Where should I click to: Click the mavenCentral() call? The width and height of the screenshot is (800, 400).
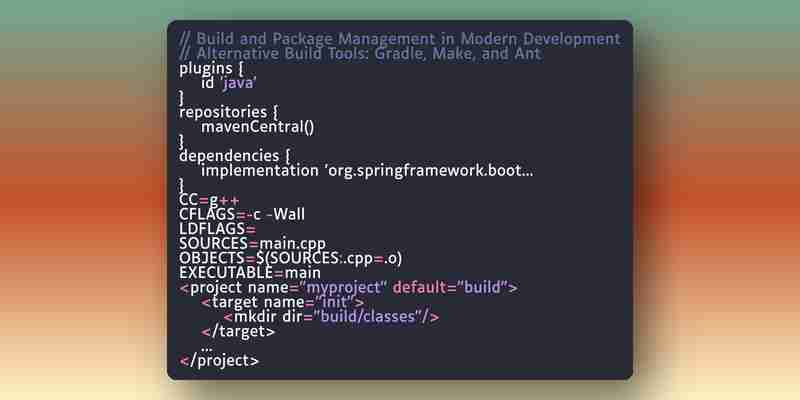coord(258,127)
